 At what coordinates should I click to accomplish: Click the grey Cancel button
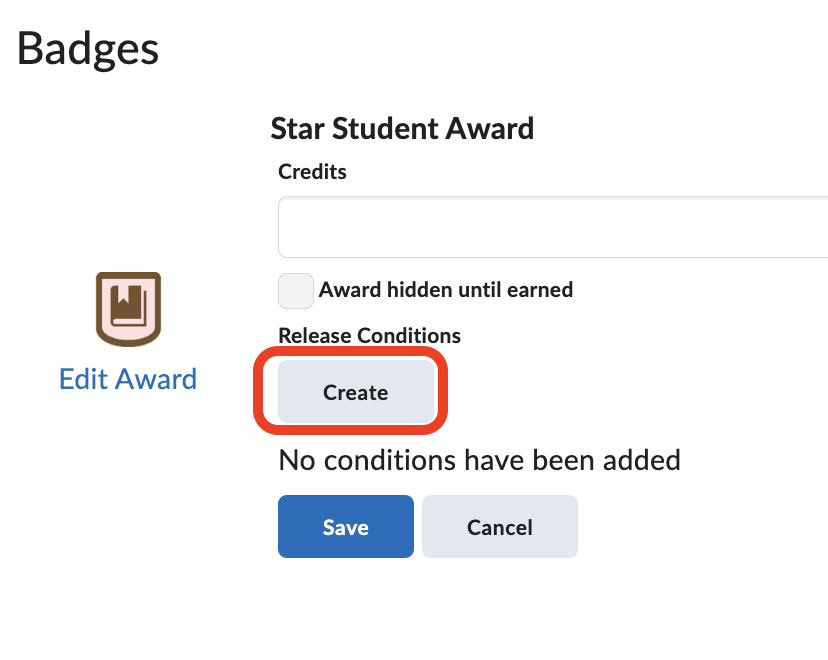coord(499,526)
